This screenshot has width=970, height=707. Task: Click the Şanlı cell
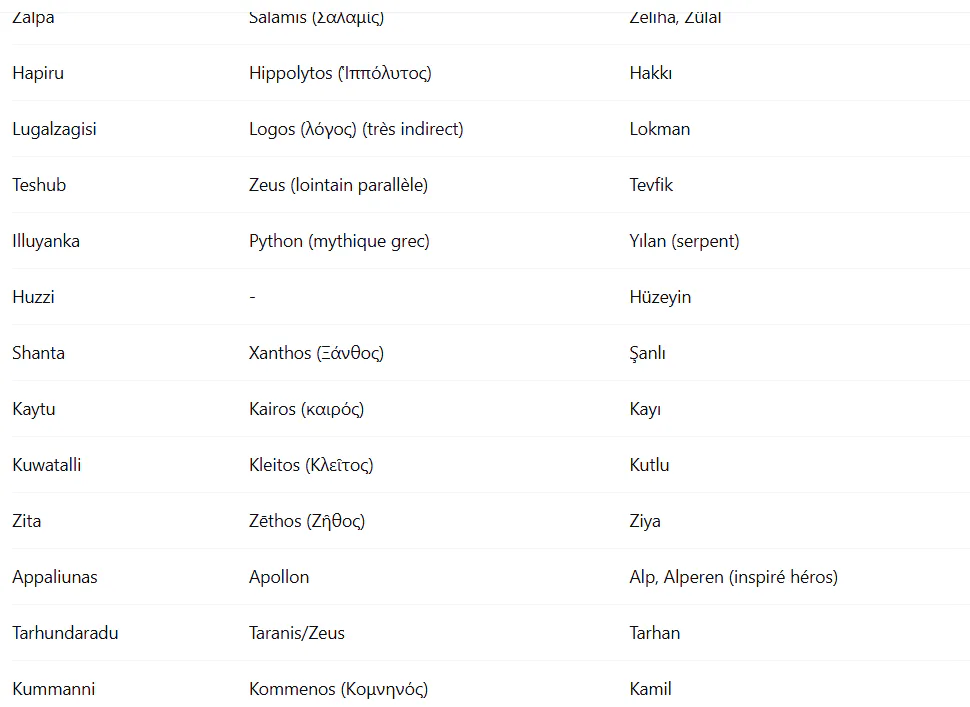click(x=647, y=353)
